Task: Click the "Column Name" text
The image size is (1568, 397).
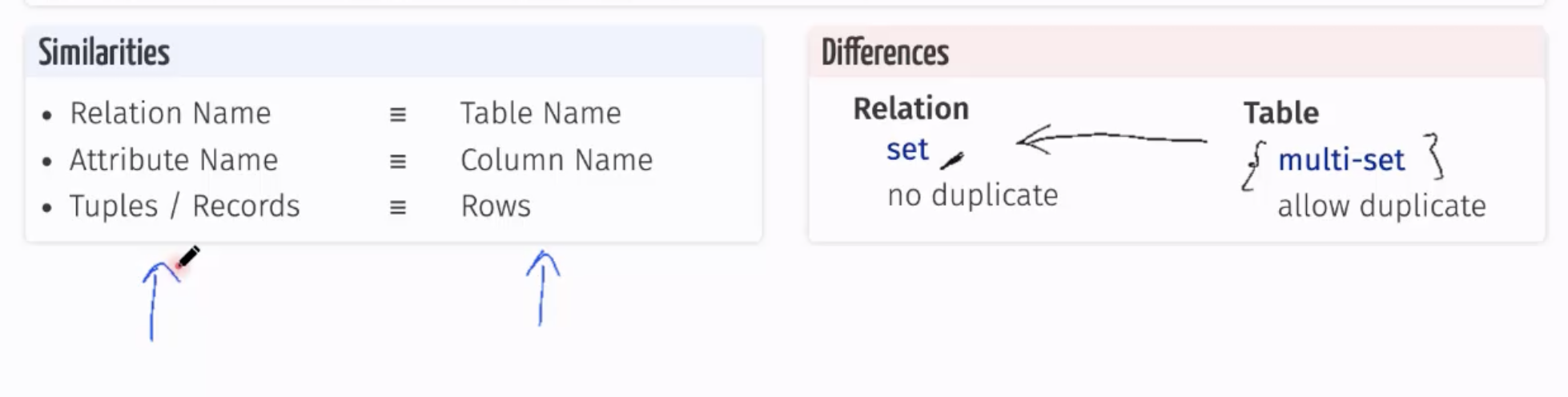Action: coord(557,160)
